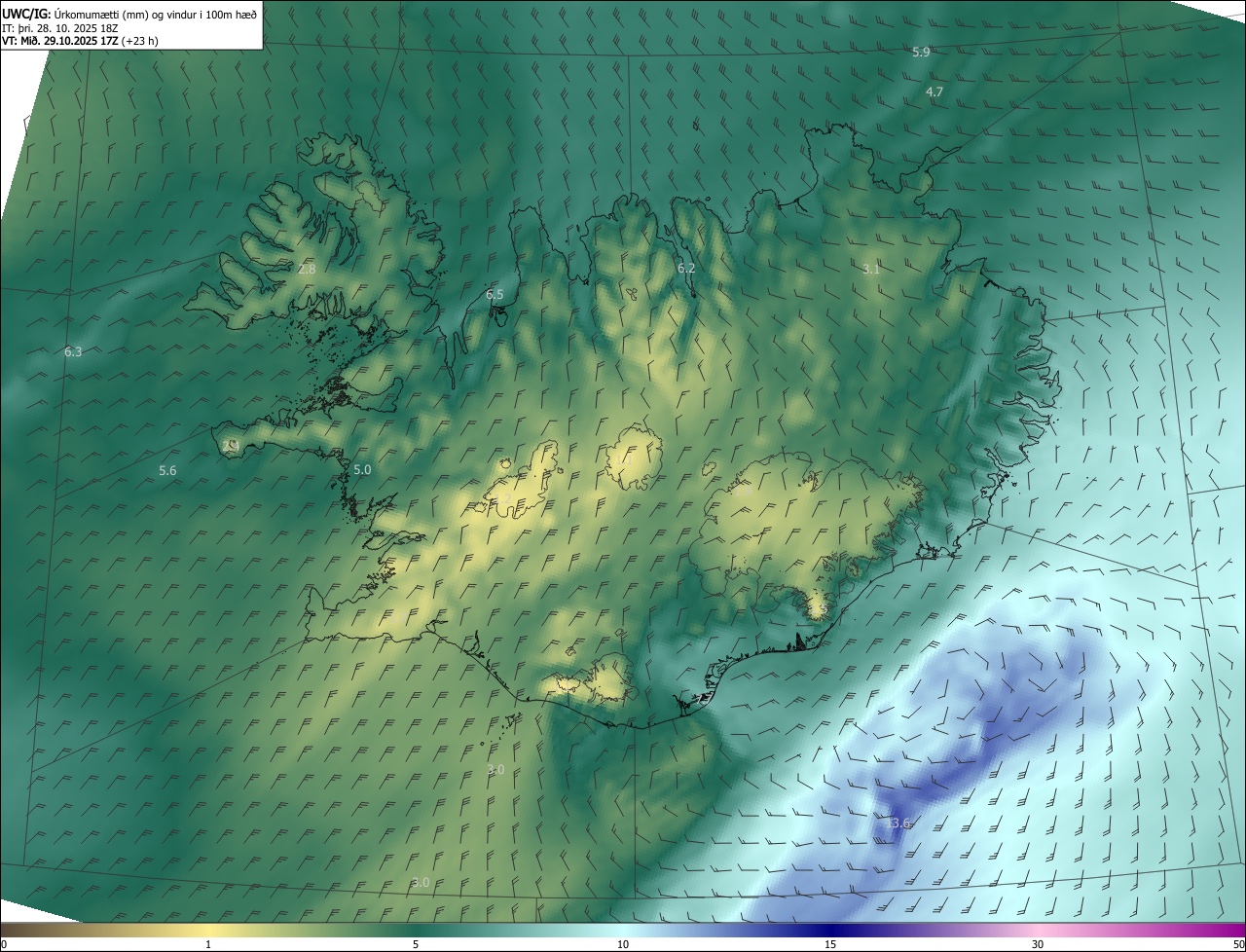Click the colorbar tick label 0

(4, 944)
